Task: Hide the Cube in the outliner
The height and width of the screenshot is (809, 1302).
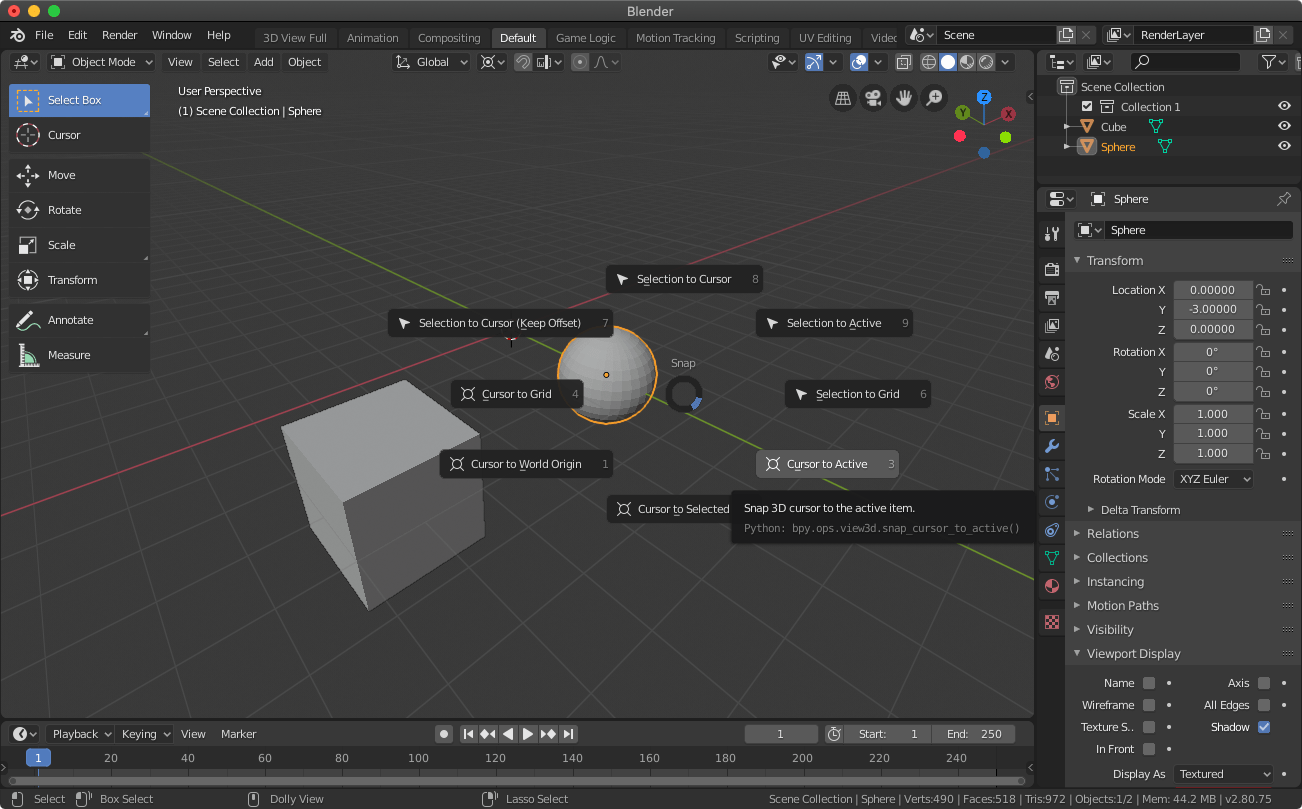Action: 1284,127
